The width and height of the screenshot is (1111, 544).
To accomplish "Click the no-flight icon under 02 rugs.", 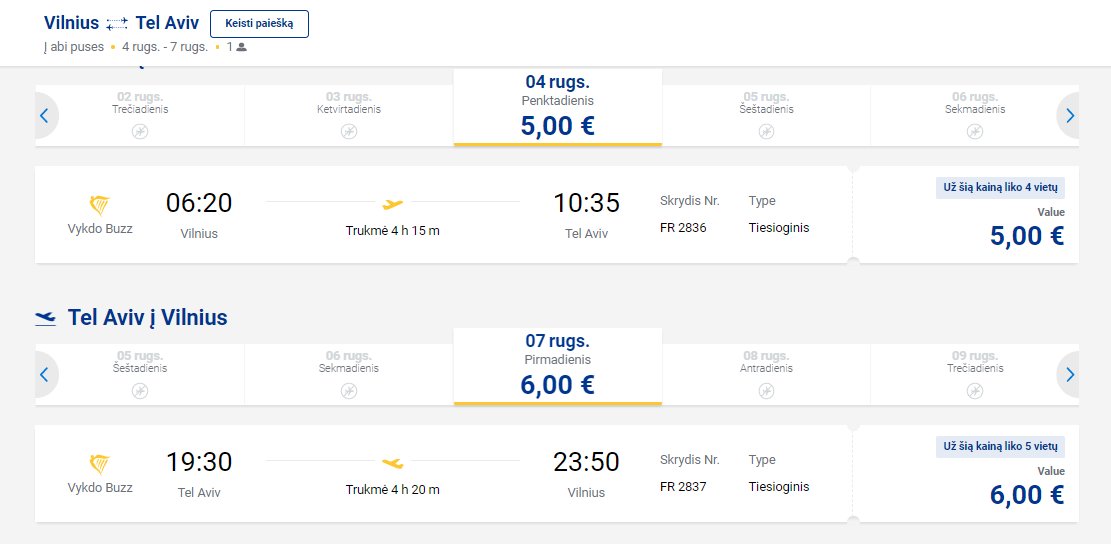I will pos(140,131).
